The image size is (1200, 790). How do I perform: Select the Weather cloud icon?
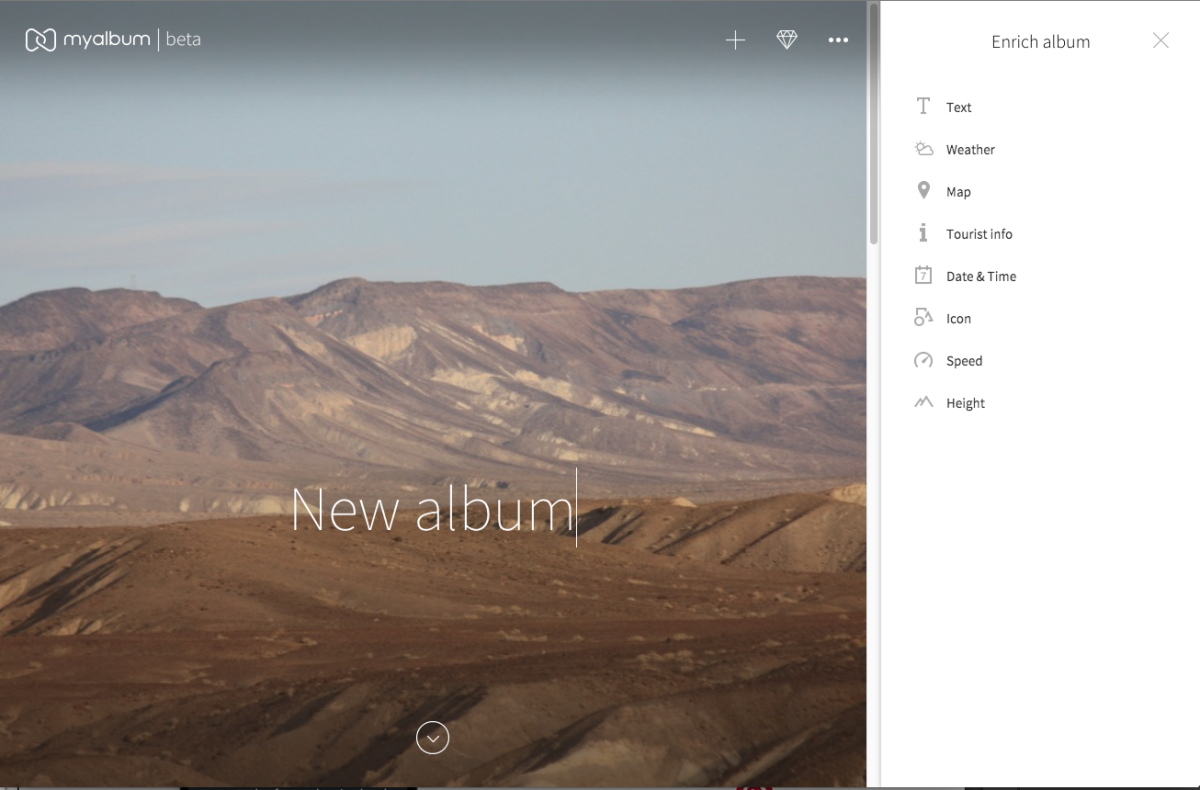923,149
